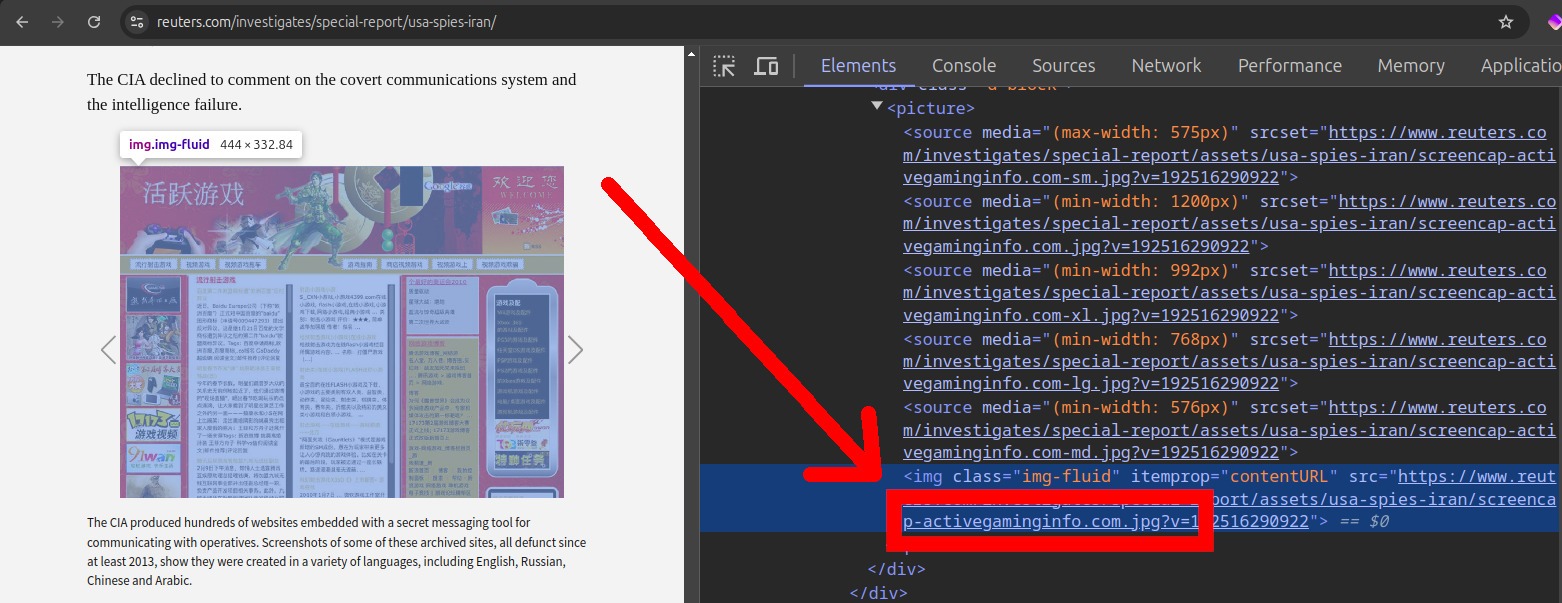Screen dimensions: 1562x603
Task: Bookmark this page with star icon
Action: point(1505,22)
